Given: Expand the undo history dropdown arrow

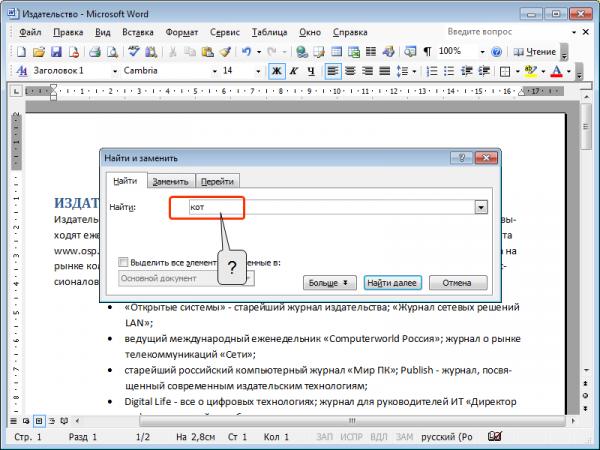Looking at the screenshot, I should pos(259,52).
